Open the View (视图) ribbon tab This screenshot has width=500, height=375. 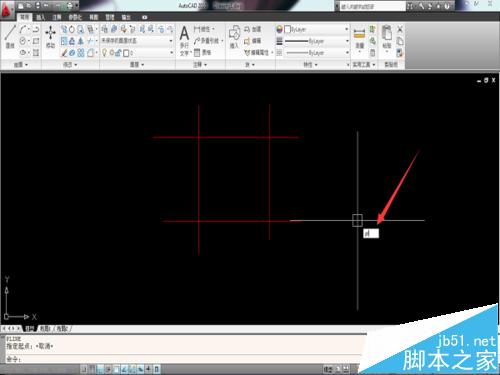point(94,17)
